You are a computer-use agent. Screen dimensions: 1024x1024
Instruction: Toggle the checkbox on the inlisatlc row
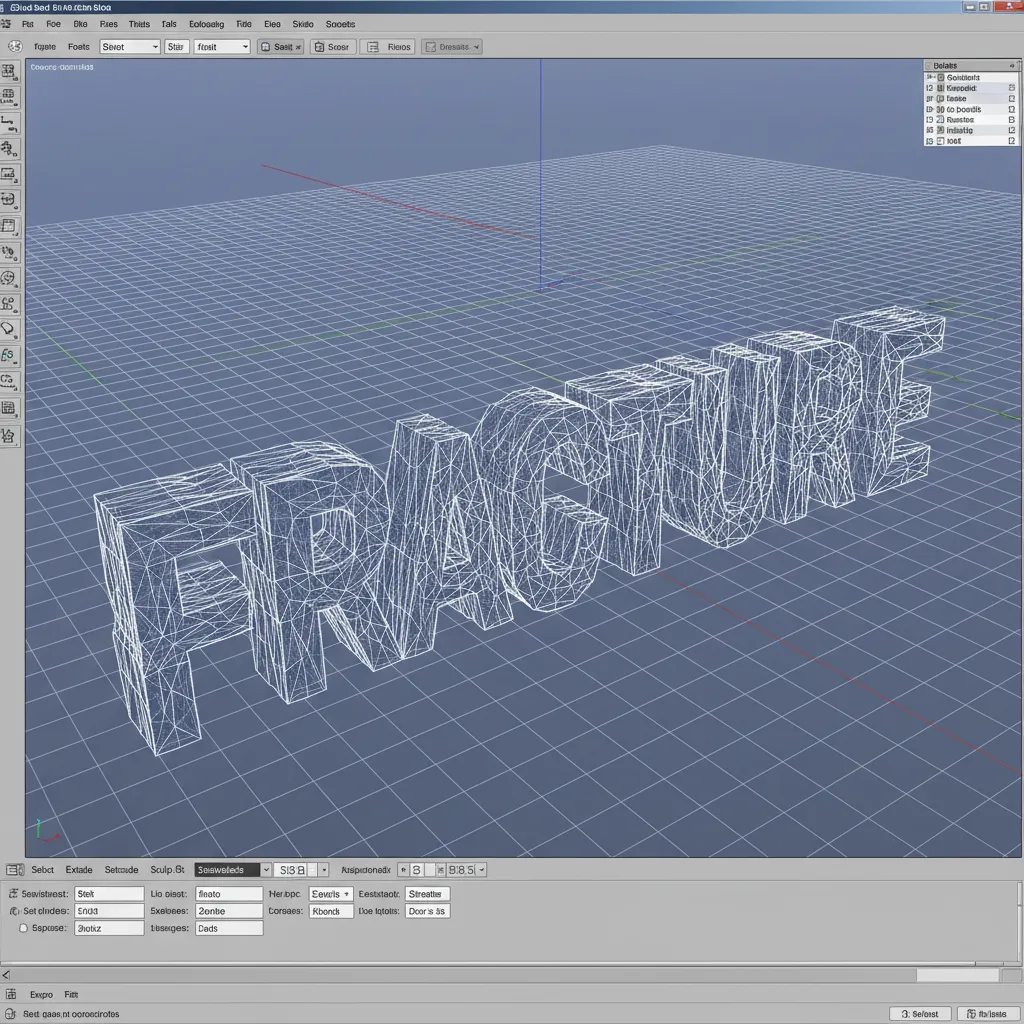1012,130
